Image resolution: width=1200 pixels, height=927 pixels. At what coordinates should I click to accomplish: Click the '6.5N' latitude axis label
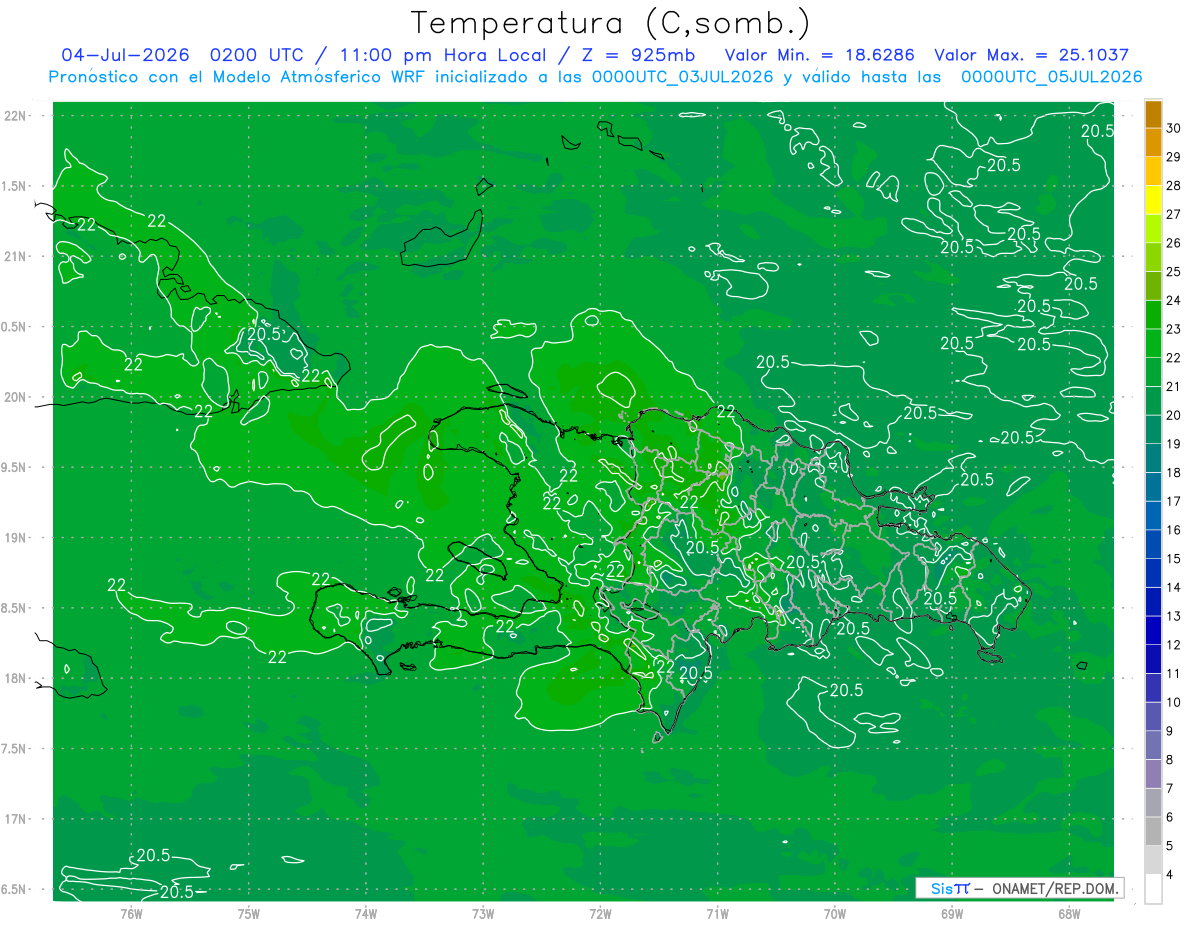click(15, 889)
